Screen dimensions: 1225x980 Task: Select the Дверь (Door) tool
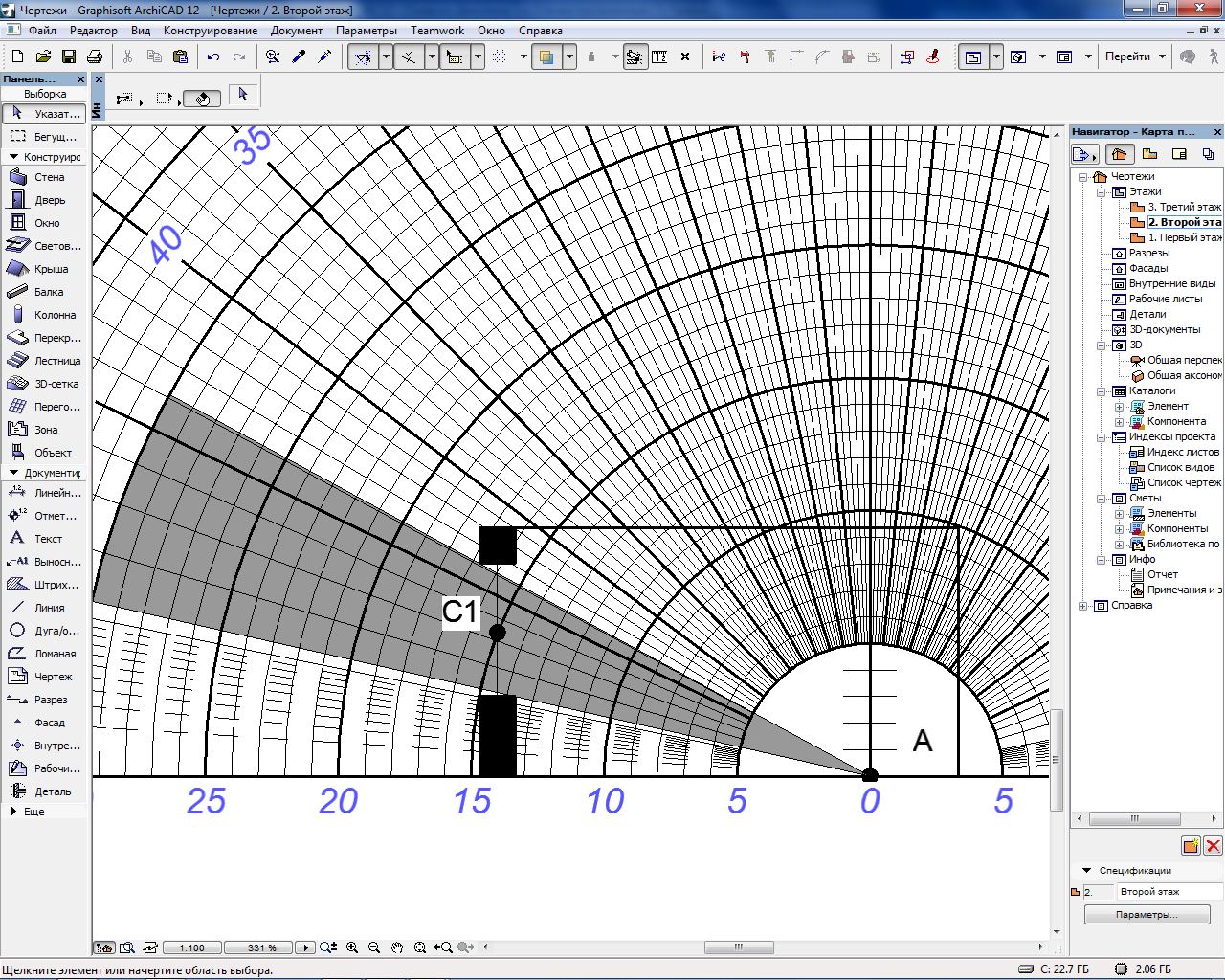[44, 200]
